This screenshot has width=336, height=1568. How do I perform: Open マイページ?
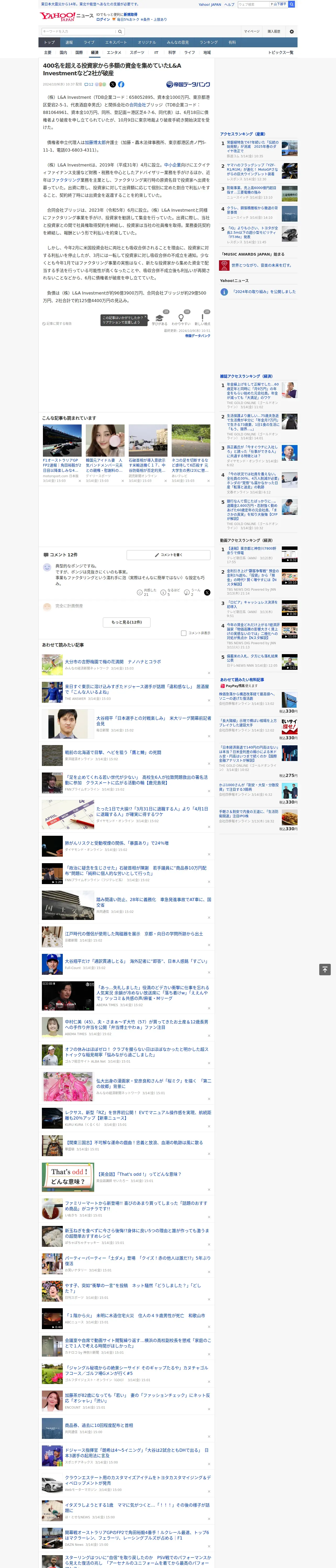tap(251, 32)
